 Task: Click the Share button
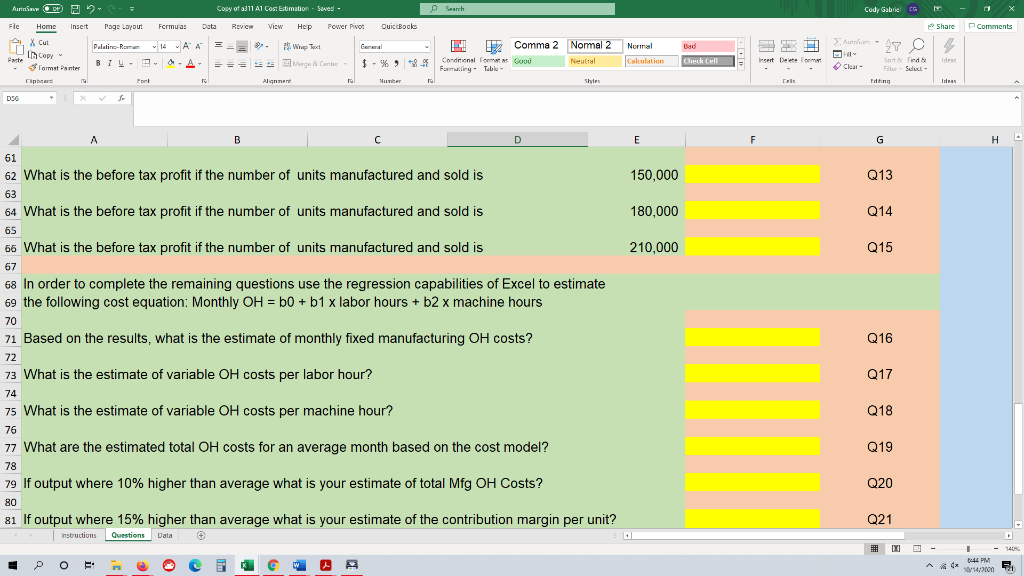coord(941,26)
